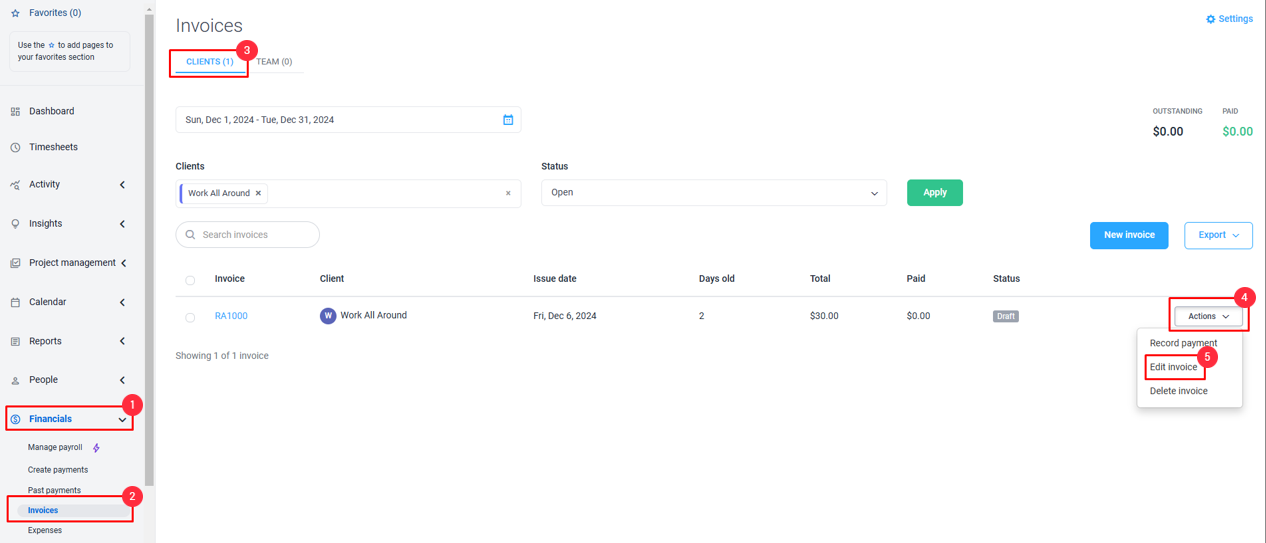Click the purple W client avatar
The image size is (1266, 543).
(x=328, y=316)
